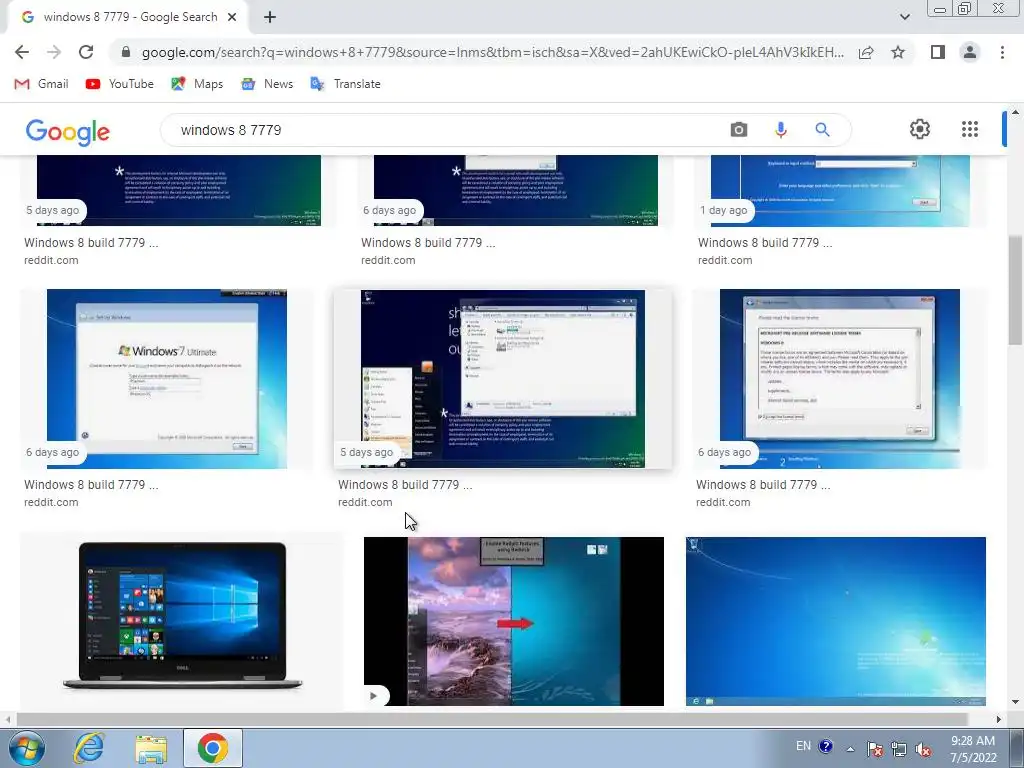Open Action Center flag icon
The height and width of the screenshot is (768, 1024).
(x=875, y=749)
